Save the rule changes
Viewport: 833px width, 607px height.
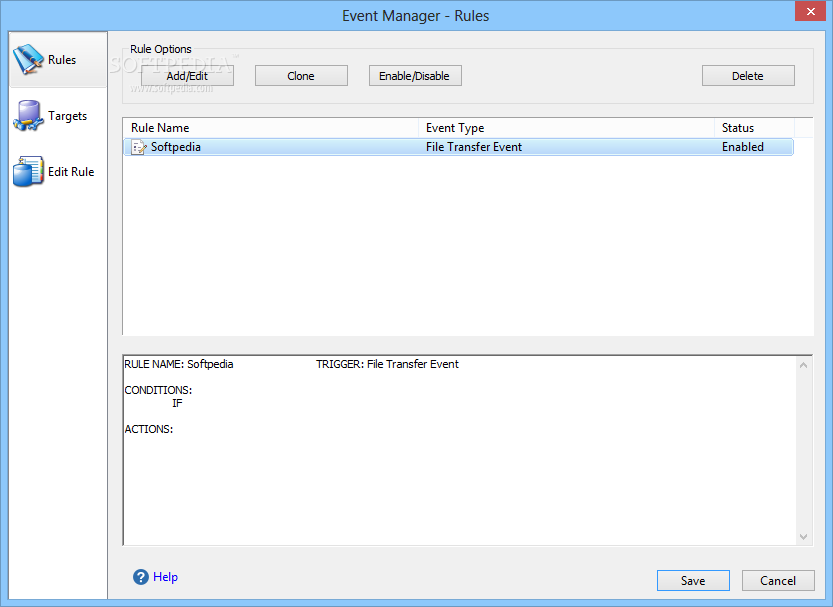pyautogui.click(x=693, y=580)
